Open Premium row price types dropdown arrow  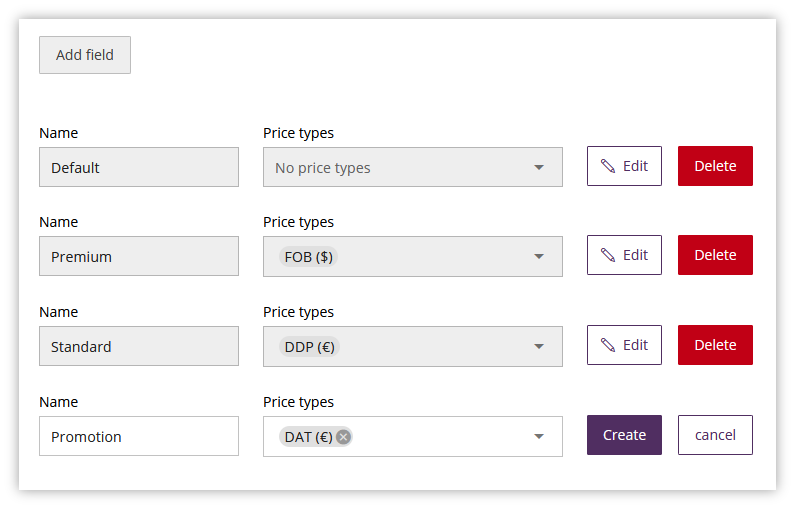539,256
